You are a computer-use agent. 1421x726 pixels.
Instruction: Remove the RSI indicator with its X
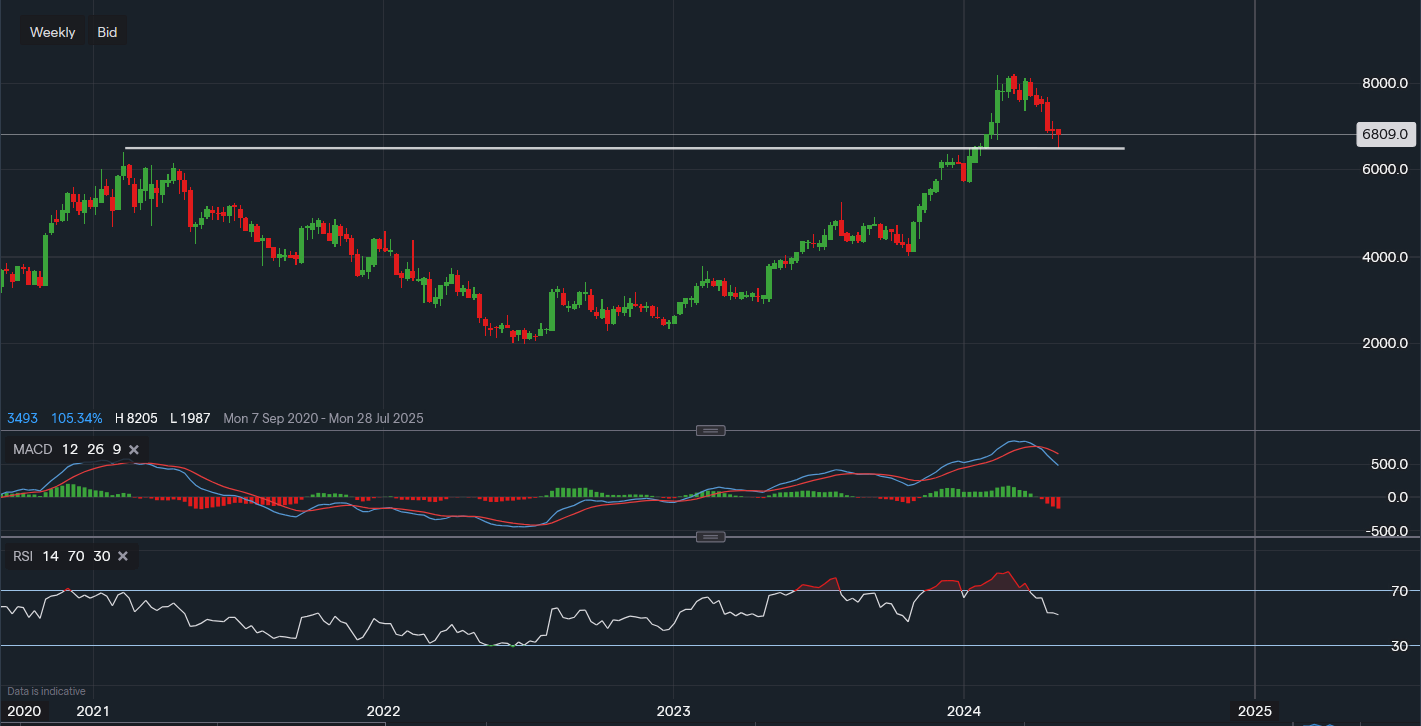tap(123, 557)
